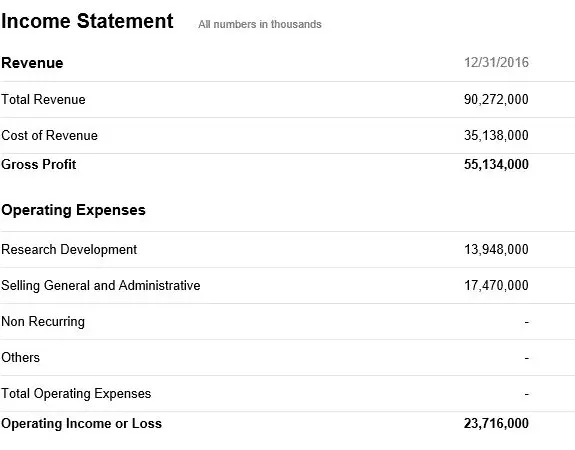Select the 55,134,000 gross profit figure
The width and height of the screenshot is (575, 450).
[x=496, y=164]
